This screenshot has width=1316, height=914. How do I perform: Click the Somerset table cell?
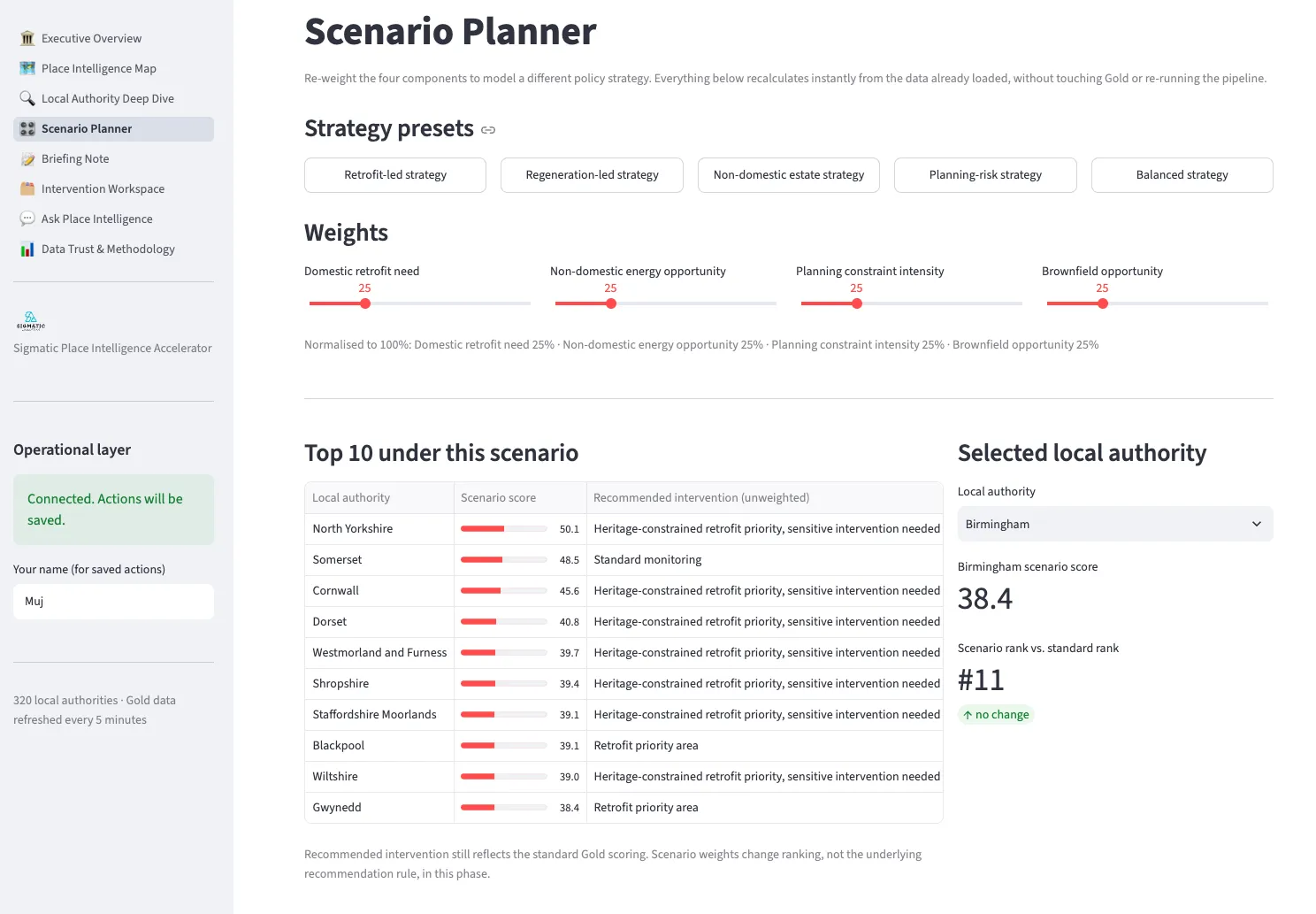coord(379,560)
